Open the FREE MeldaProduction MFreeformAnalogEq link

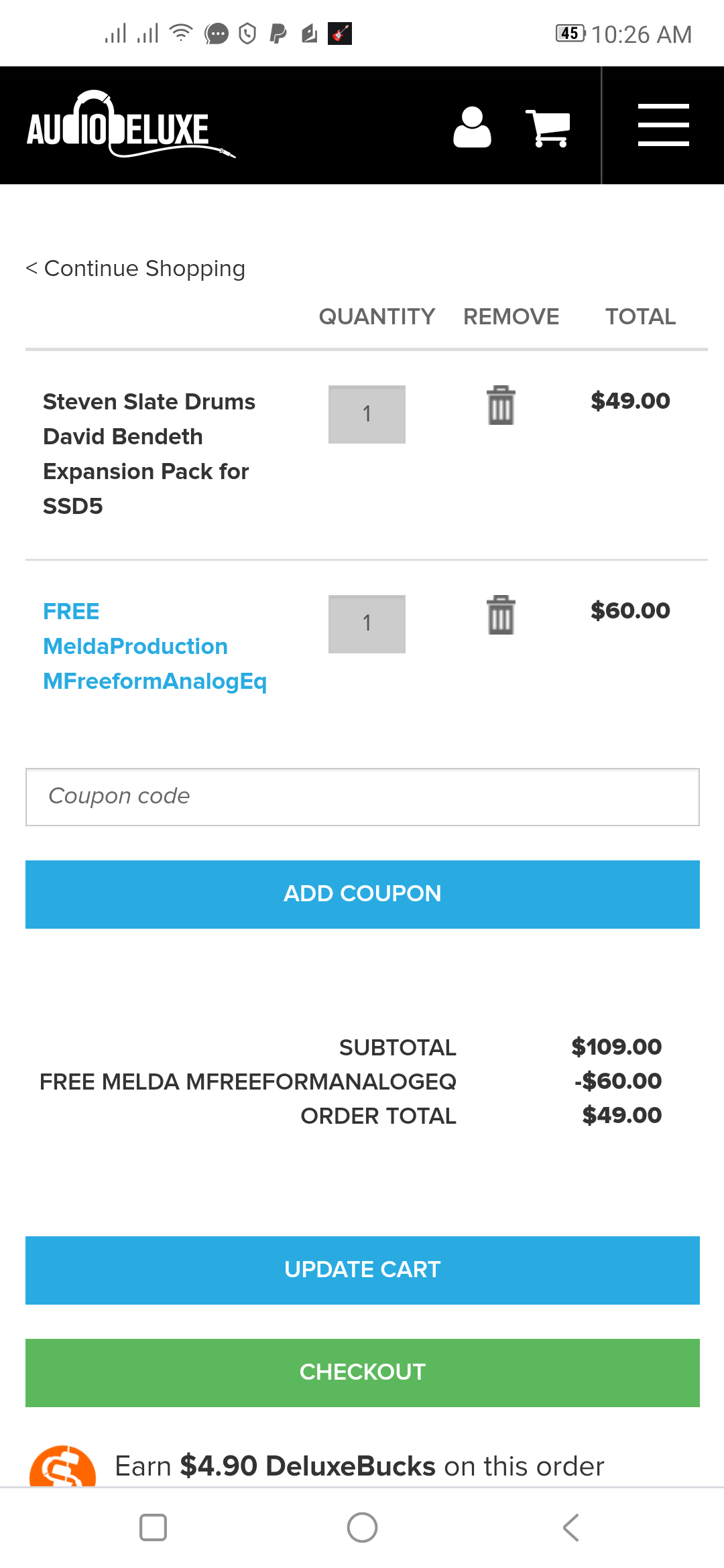(154, 646)
